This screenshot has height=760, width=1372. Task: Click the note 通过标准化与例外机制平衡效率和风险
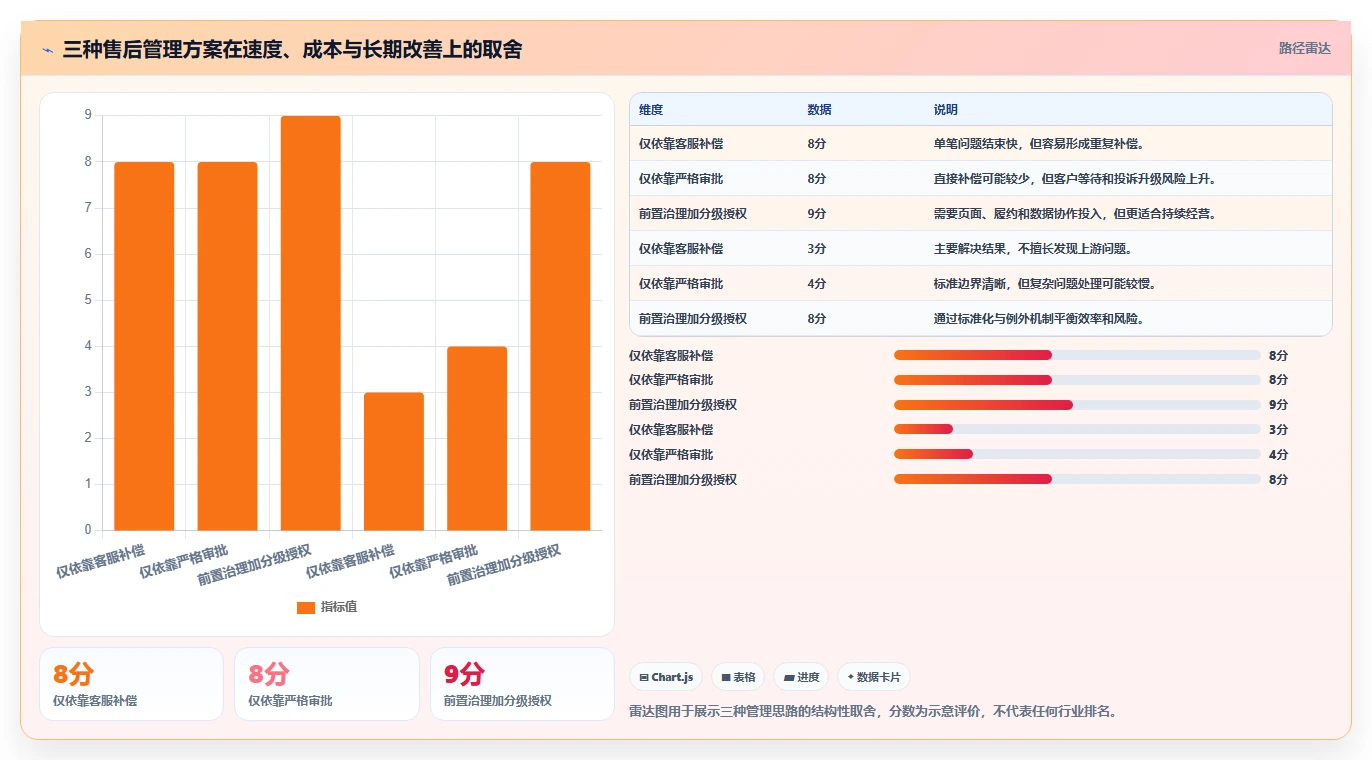1039,319
